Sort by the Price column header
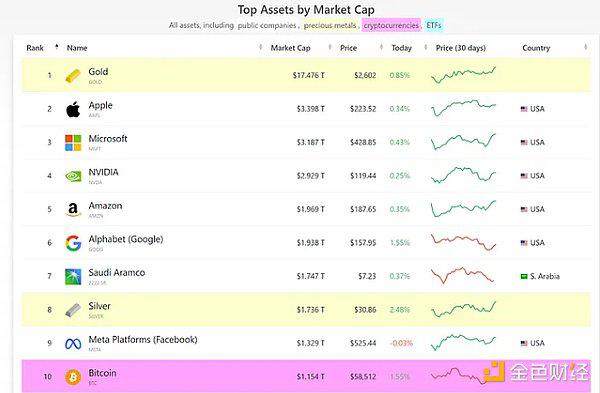 348,48
